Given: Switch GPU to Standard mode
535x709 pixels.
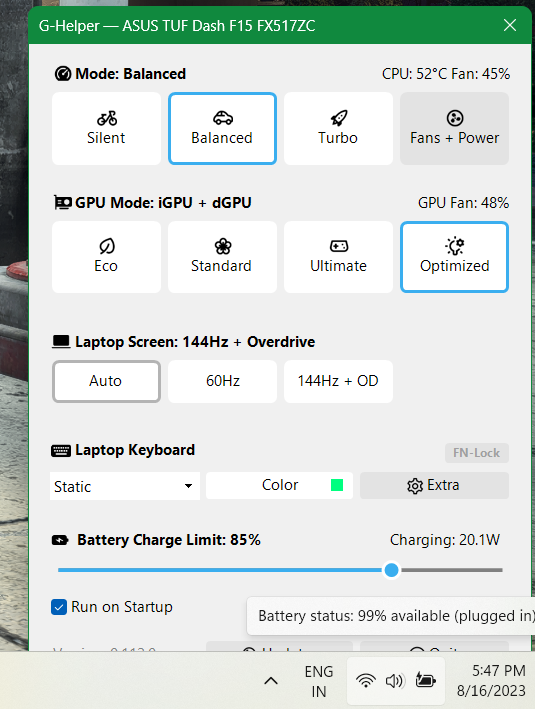Looking at the screenshot, I should click(222, 257).
